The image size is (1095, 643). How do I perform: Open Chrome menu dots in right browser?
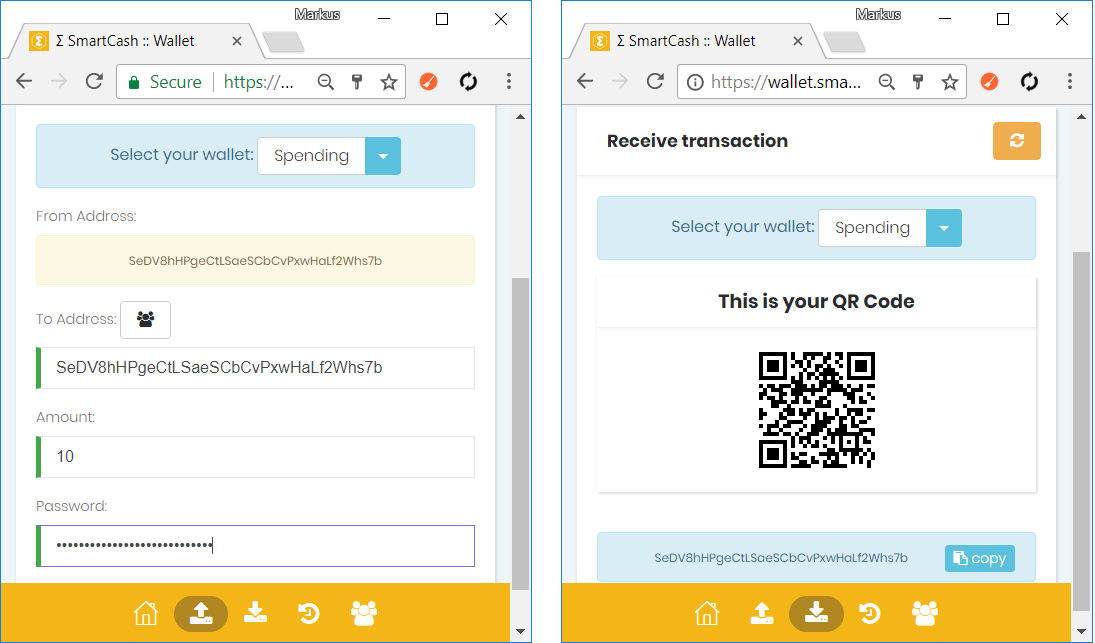click(x=1070, y=82)
